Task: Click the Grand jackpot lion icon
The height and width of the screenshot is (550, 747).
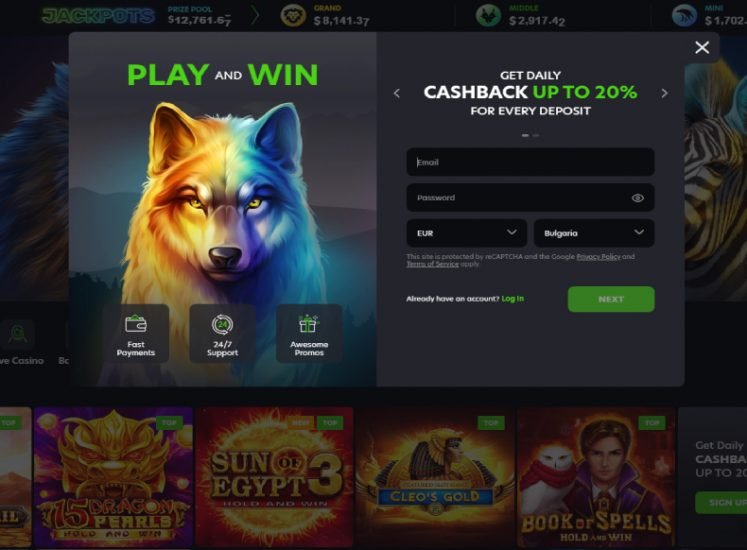Action: point(293,15)
